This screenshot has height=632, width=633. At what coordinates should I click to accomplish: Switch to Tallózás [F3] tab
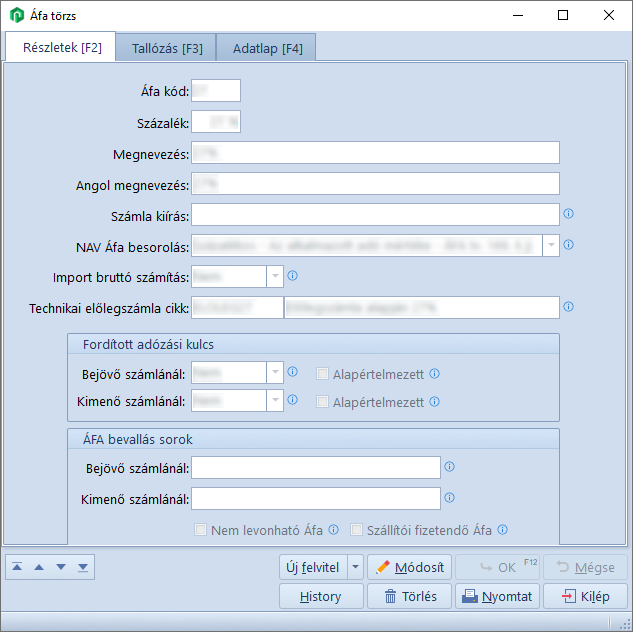point(166,48)
